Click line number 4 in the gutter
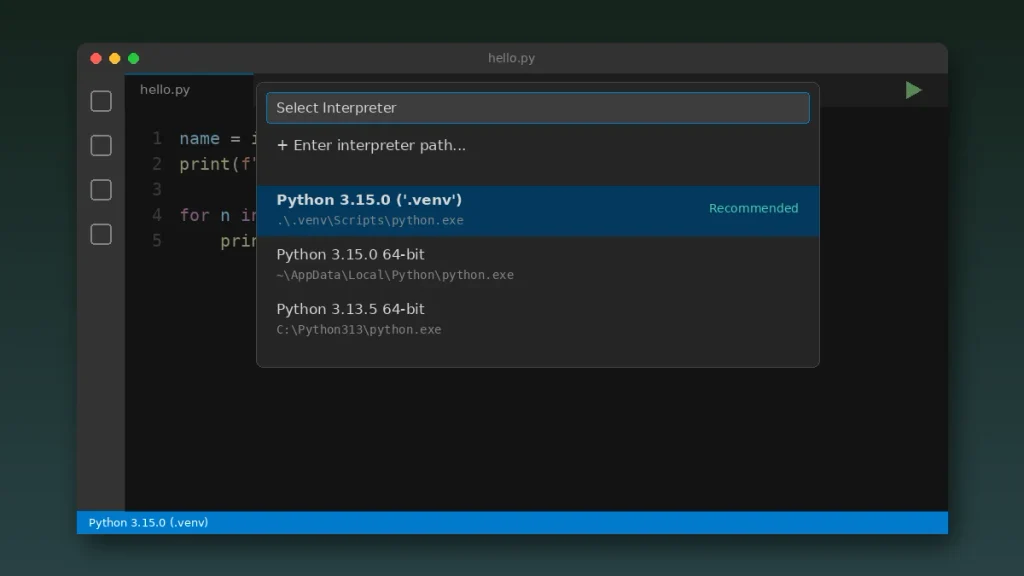This screenshot has height=576, width=1024. (157, 215)
